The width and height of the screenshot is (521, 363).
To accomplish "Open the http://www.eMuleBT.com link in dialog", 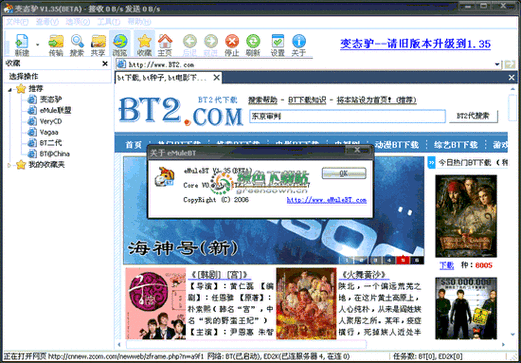I will click(x=327, y=200).
